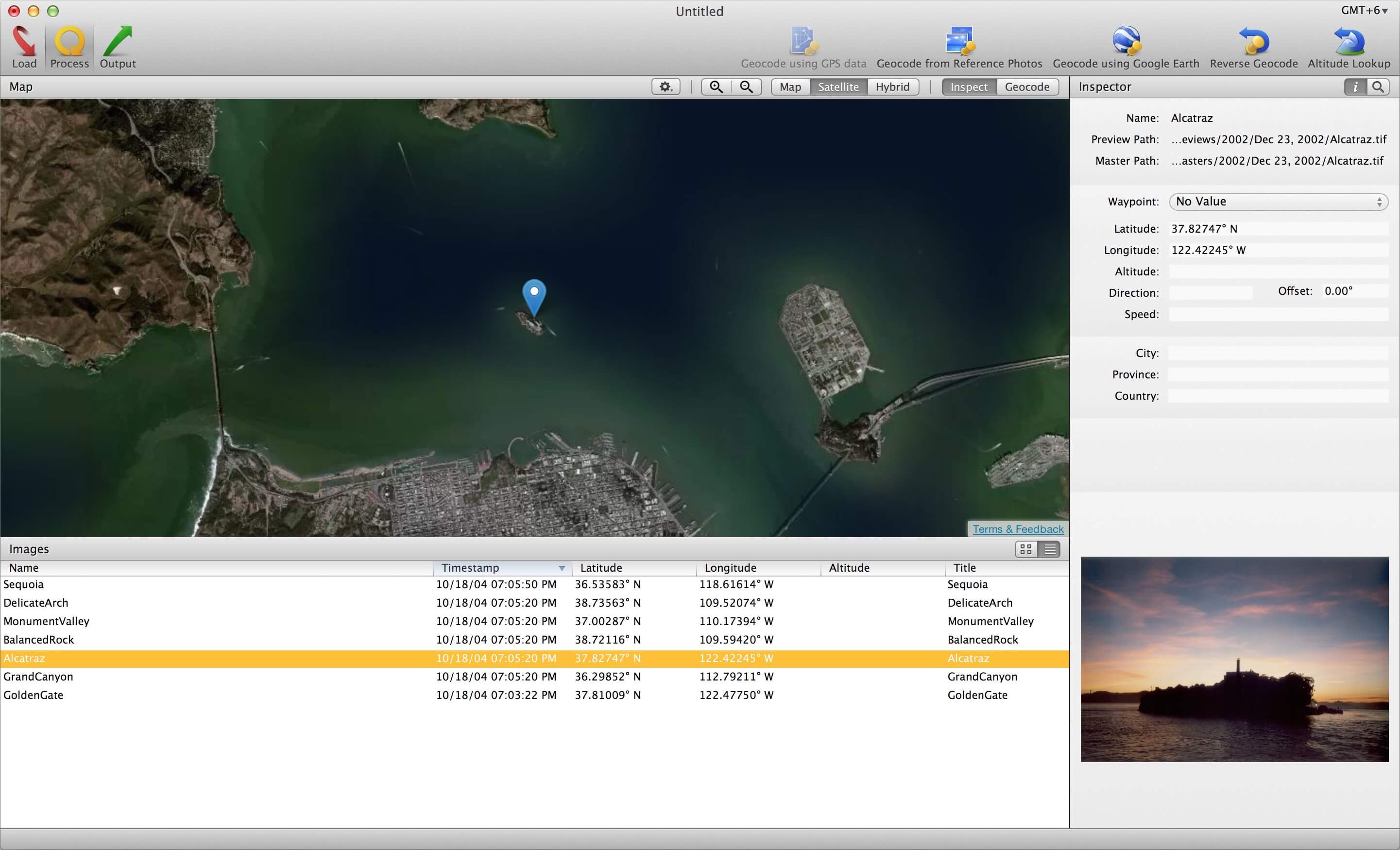Open the map gear settings menu
Image resolution: width=1400 pixels, height=850 pixels.
click(x=666, y=87)
